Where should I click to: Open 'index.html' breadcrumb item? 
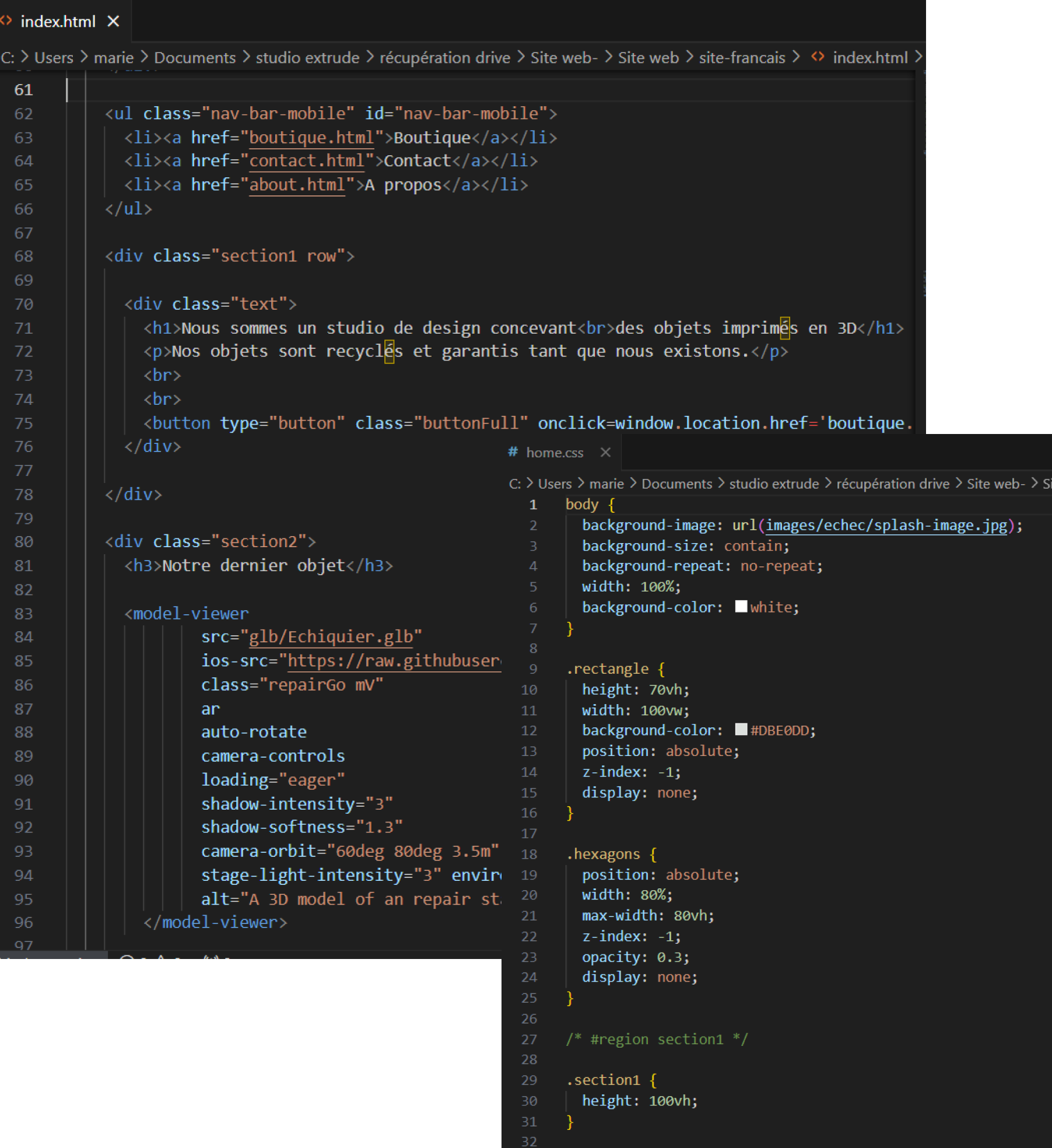coord(870,58)
